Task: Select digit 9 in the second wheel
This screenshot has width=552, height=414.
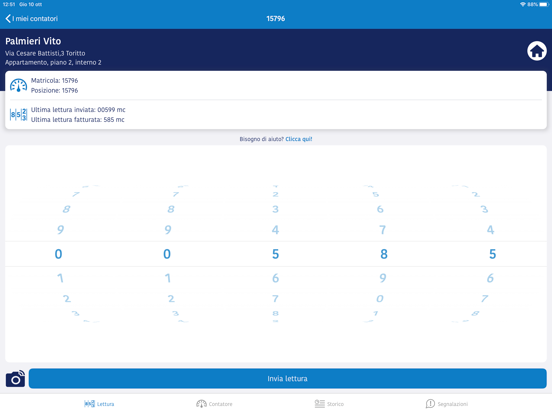Action: tap(168, 230)
